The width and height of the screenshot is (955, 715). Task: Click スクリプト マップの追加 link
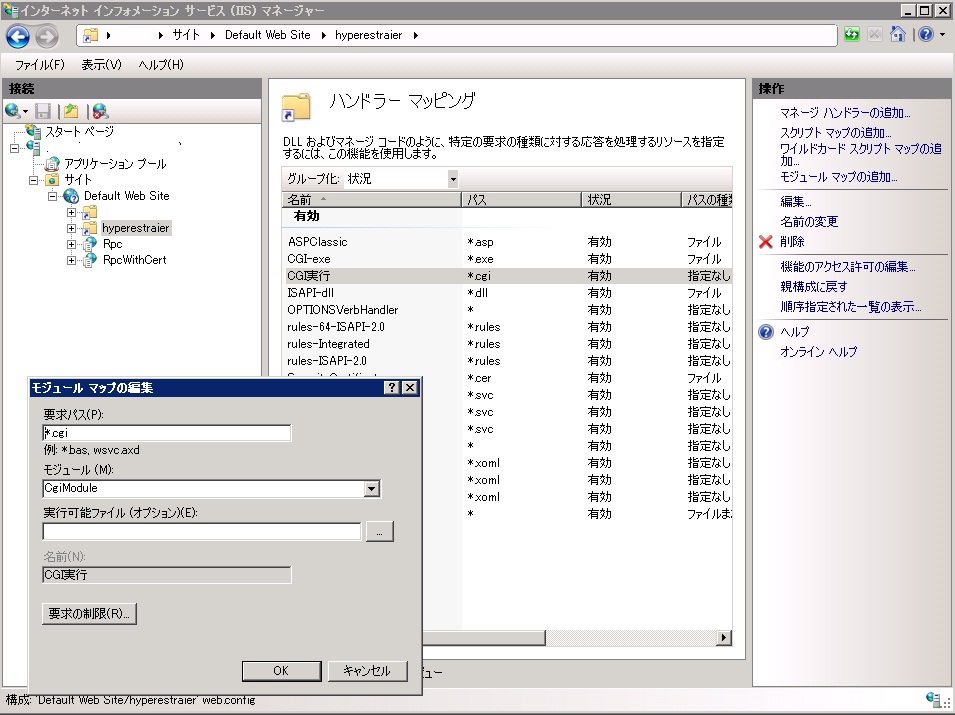click(x=836, y=132)
